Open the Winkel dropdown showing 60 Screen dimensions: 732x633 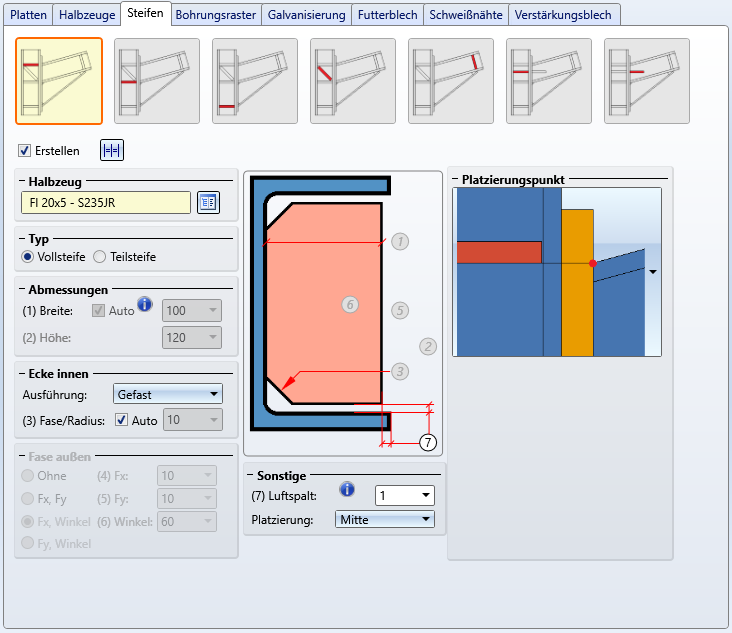coord(187,521)
